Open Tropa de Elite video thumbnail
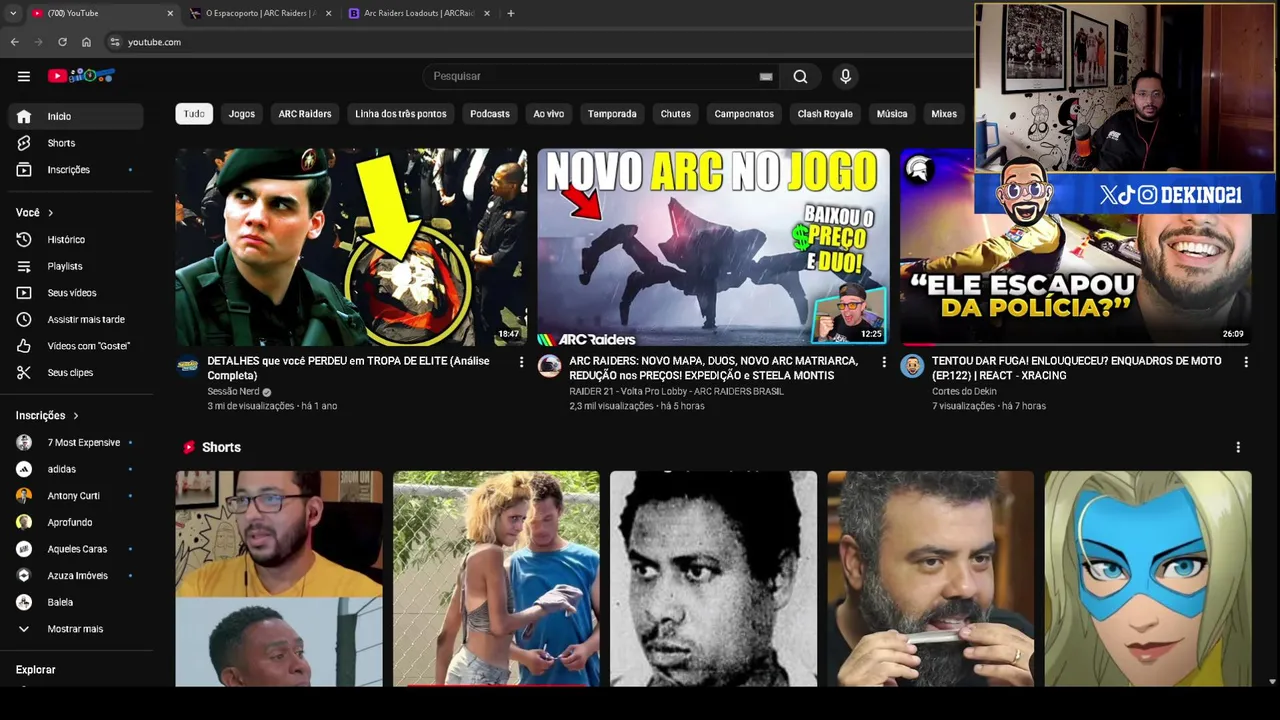1280x720 pixels. click(x=351, y=247)
